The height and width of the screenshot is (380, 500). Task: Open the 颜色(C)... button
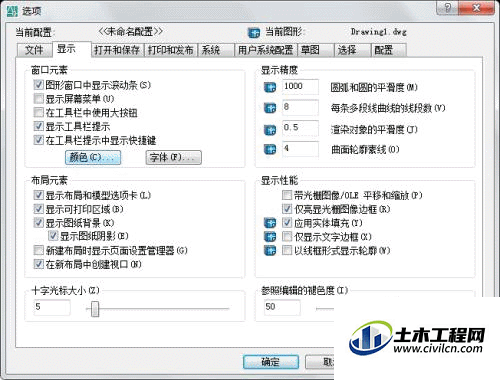point(93,157)
